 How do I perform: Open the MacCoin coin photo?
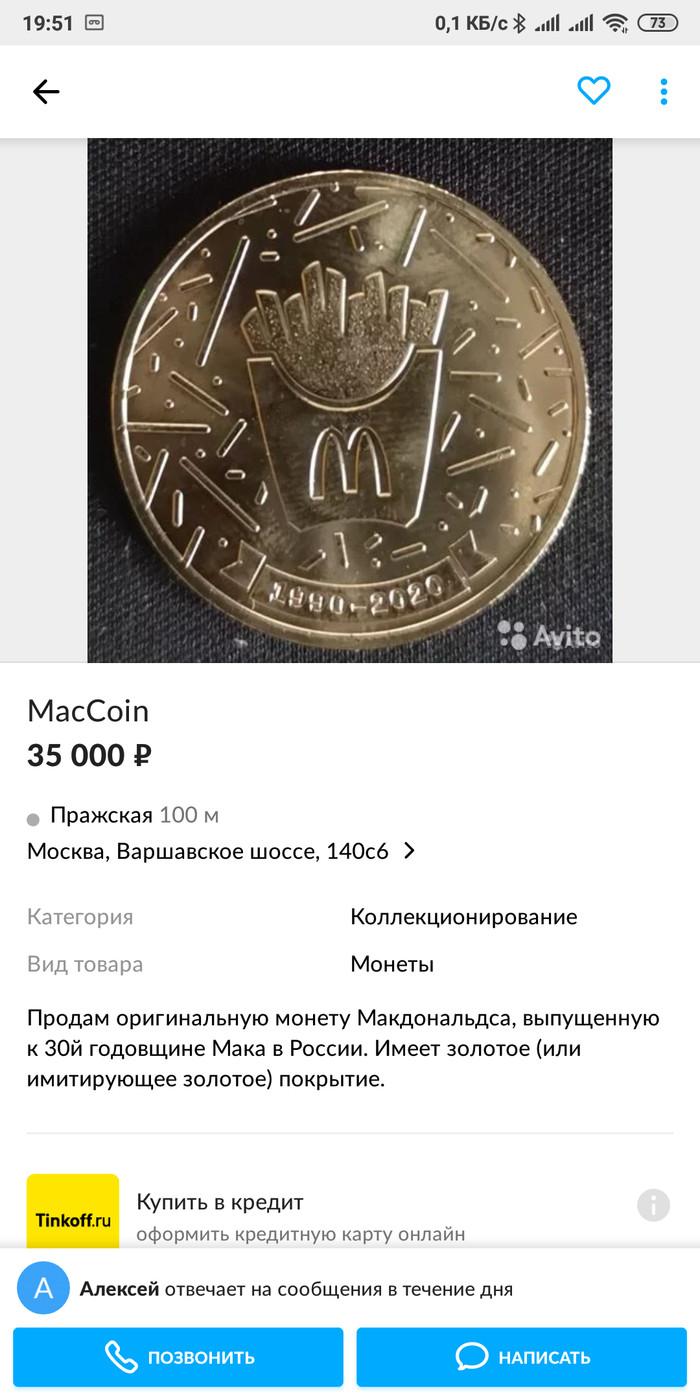pyautogui.click(x=350, y=400)
